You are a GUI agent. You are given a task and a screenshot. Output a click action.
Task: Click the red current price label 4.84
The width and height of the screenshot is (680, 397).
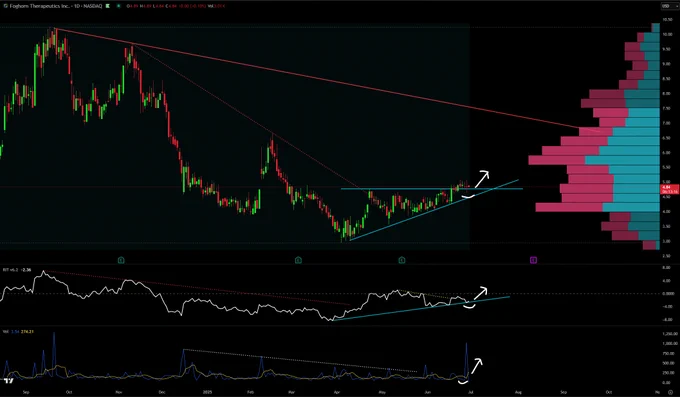point(670,189)
